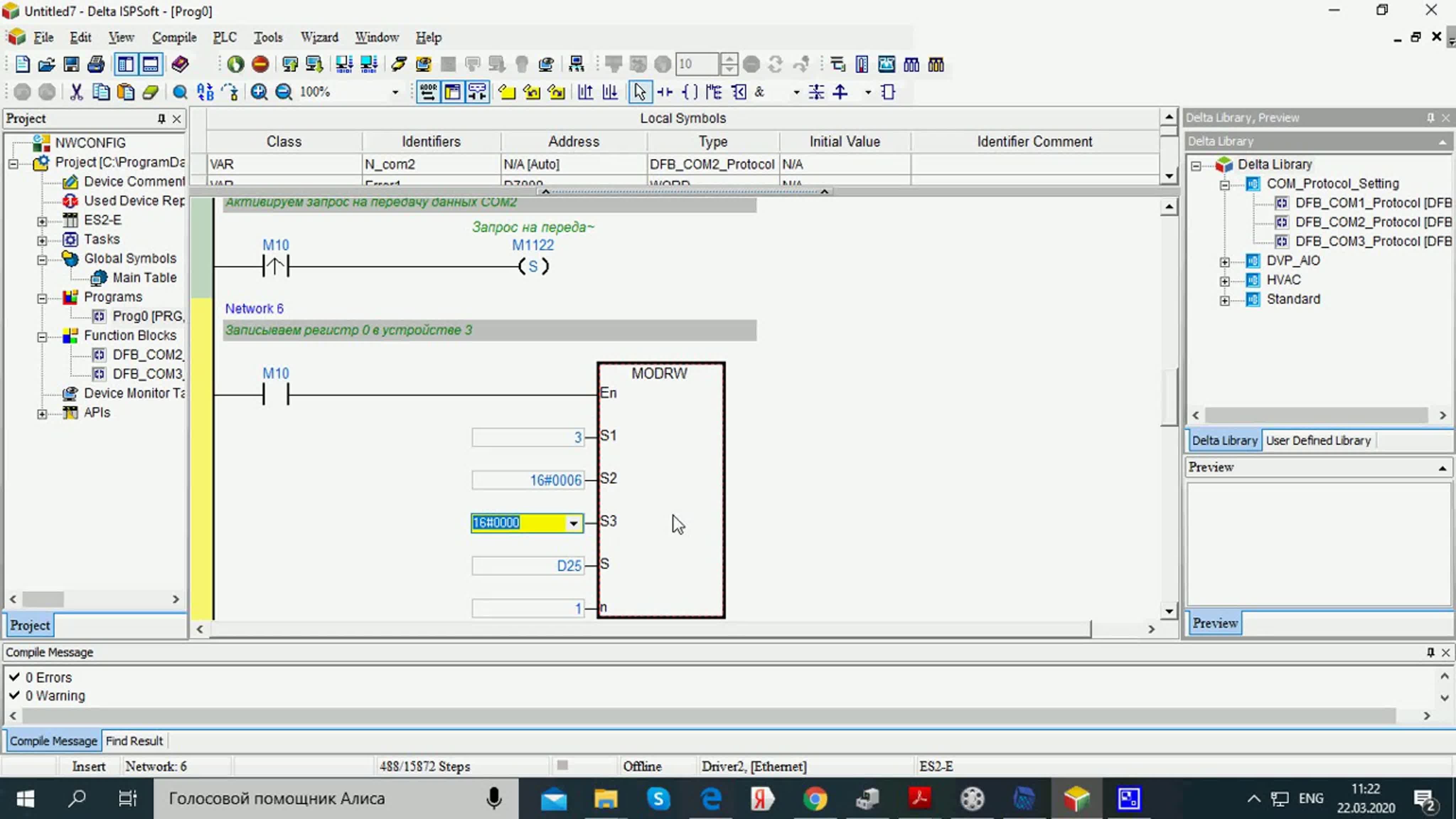The height and width of the screenshot is (819, 1456).
Task: Collapse the Function Blocks tree node
Action: coord(42,337)
